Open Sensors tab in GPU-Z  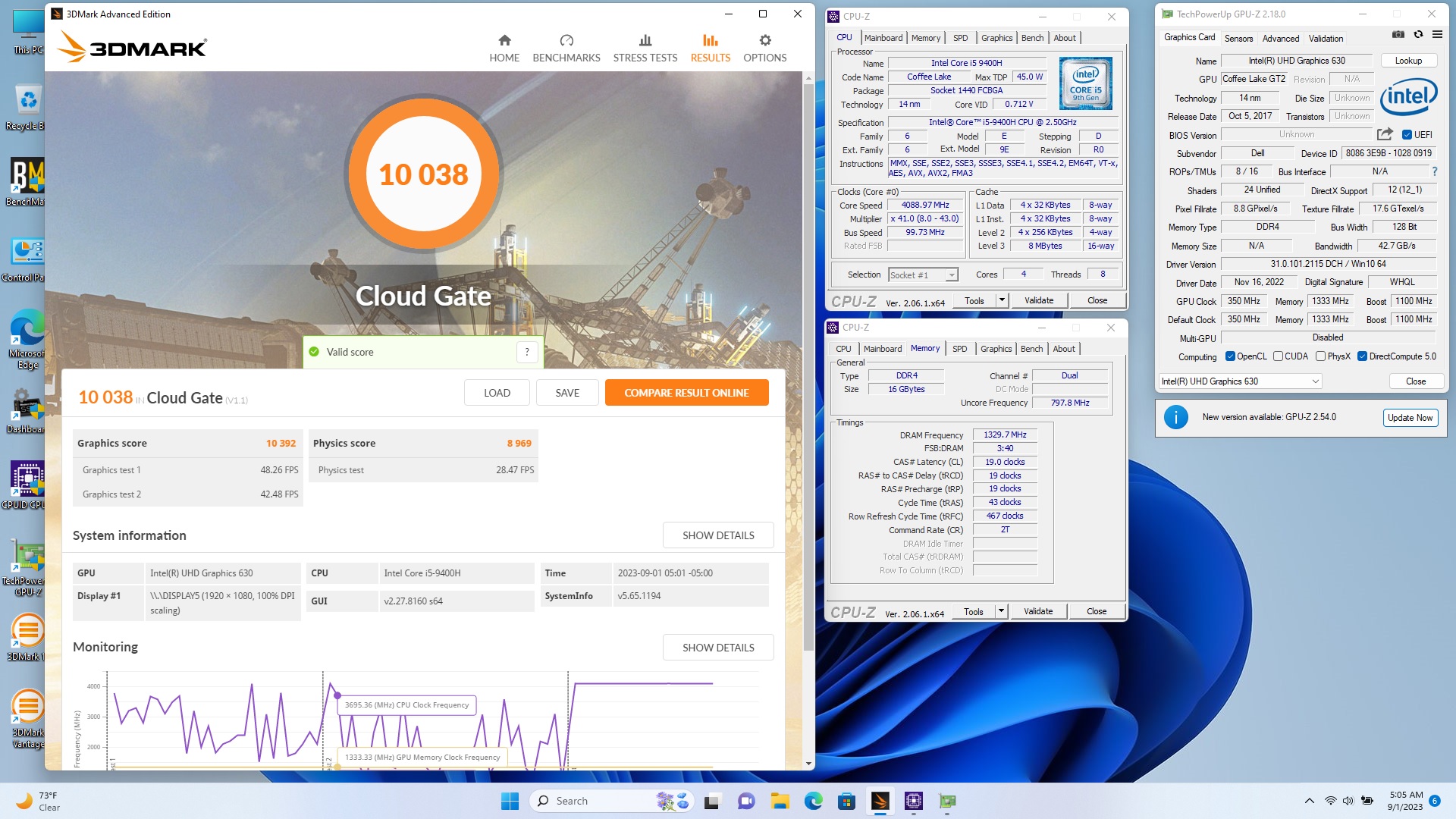point(1238,39)
